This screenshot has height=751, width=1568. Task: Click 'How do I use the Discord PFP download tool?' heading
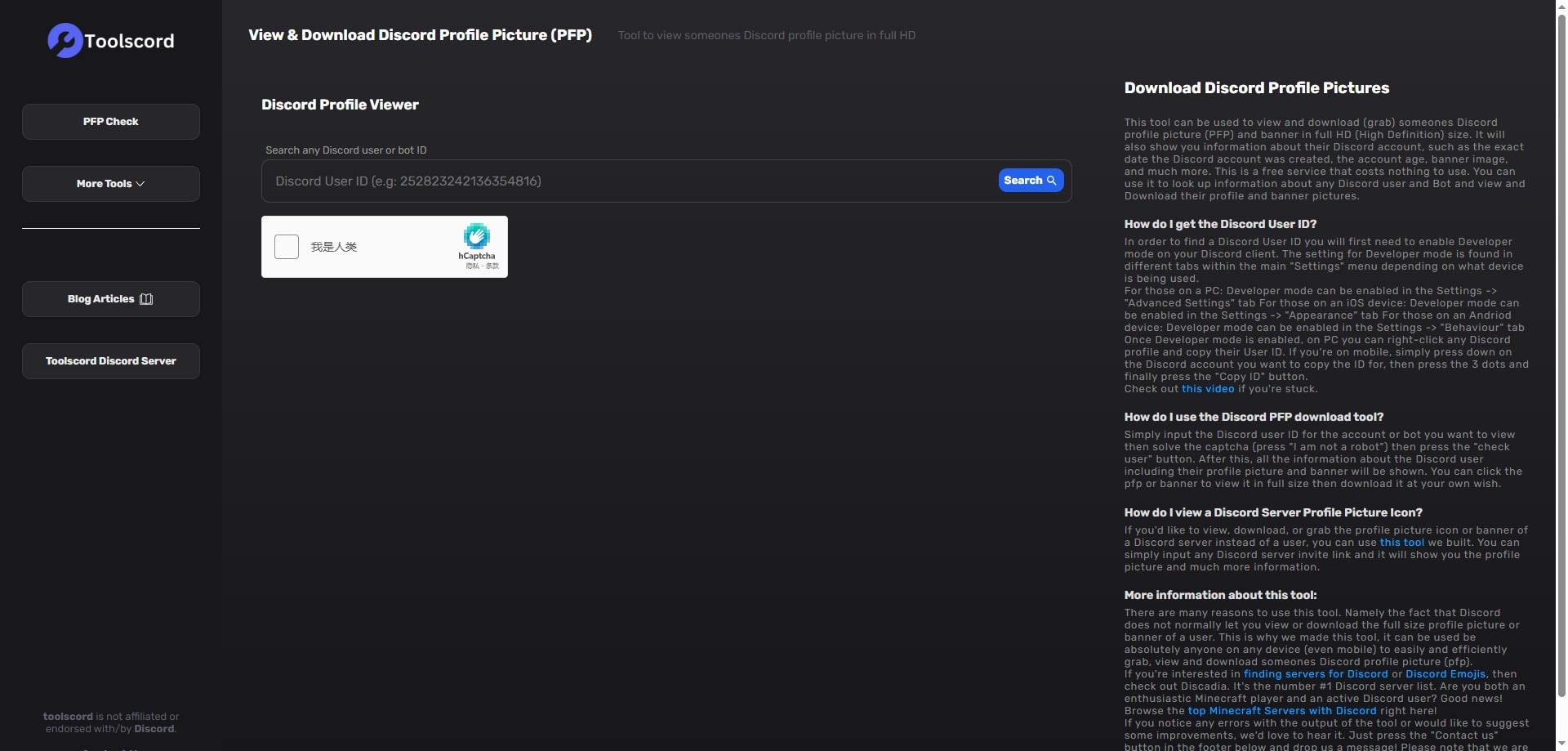(1254, 417)
